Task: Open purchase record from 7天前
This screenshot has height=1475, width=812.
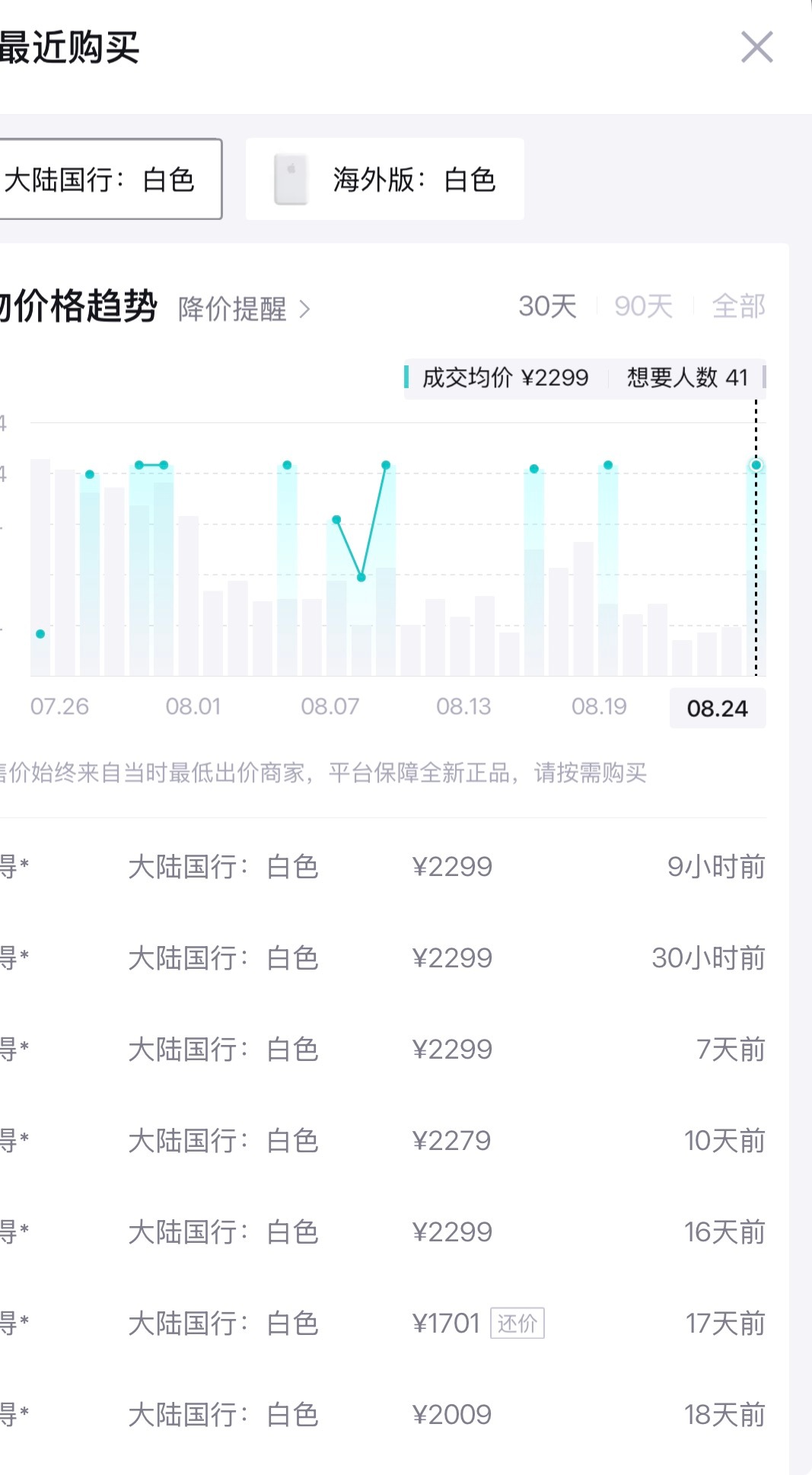Action: [x=383, y=1050]
